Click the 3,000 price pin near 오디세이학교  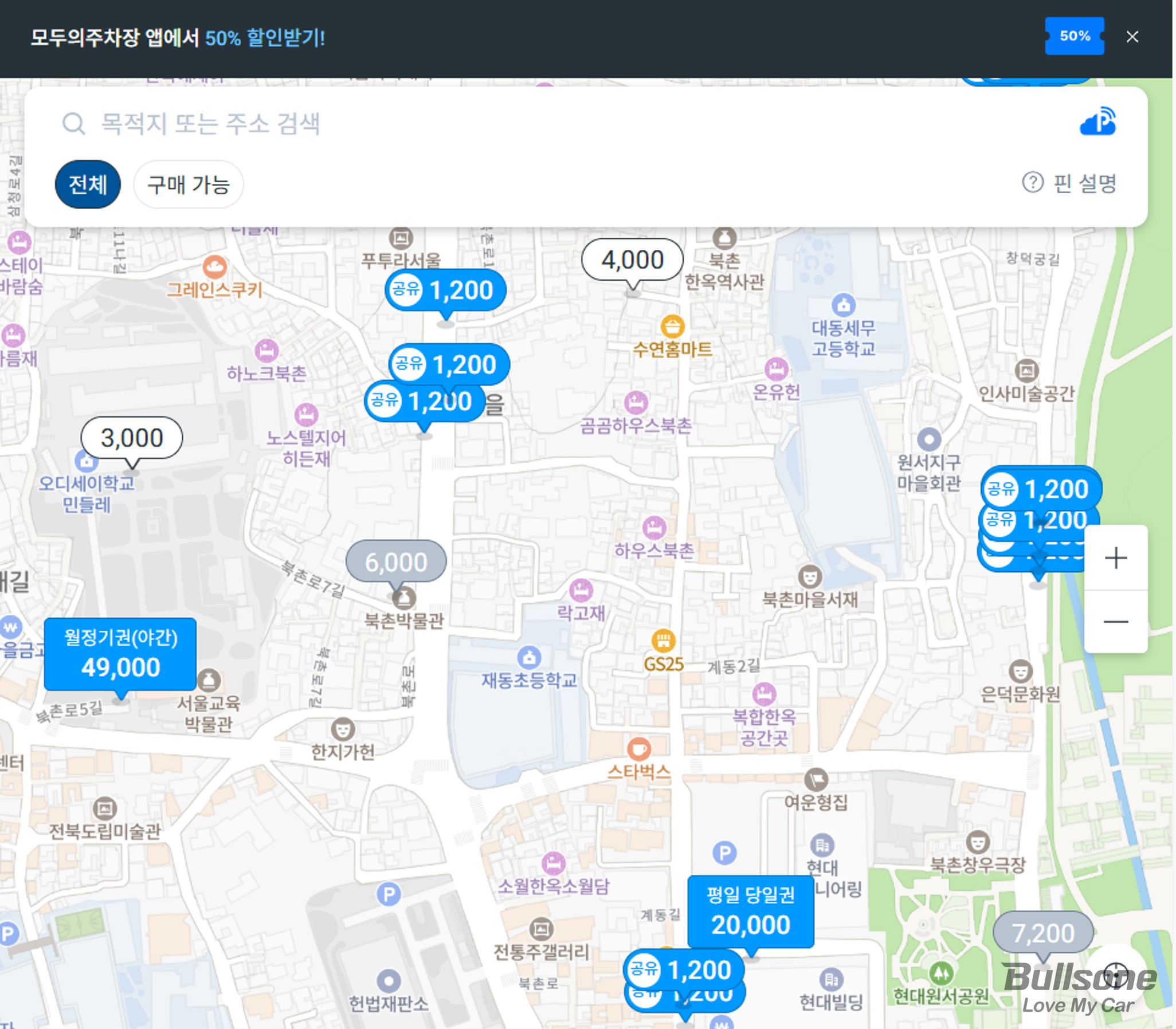[132, 438]
